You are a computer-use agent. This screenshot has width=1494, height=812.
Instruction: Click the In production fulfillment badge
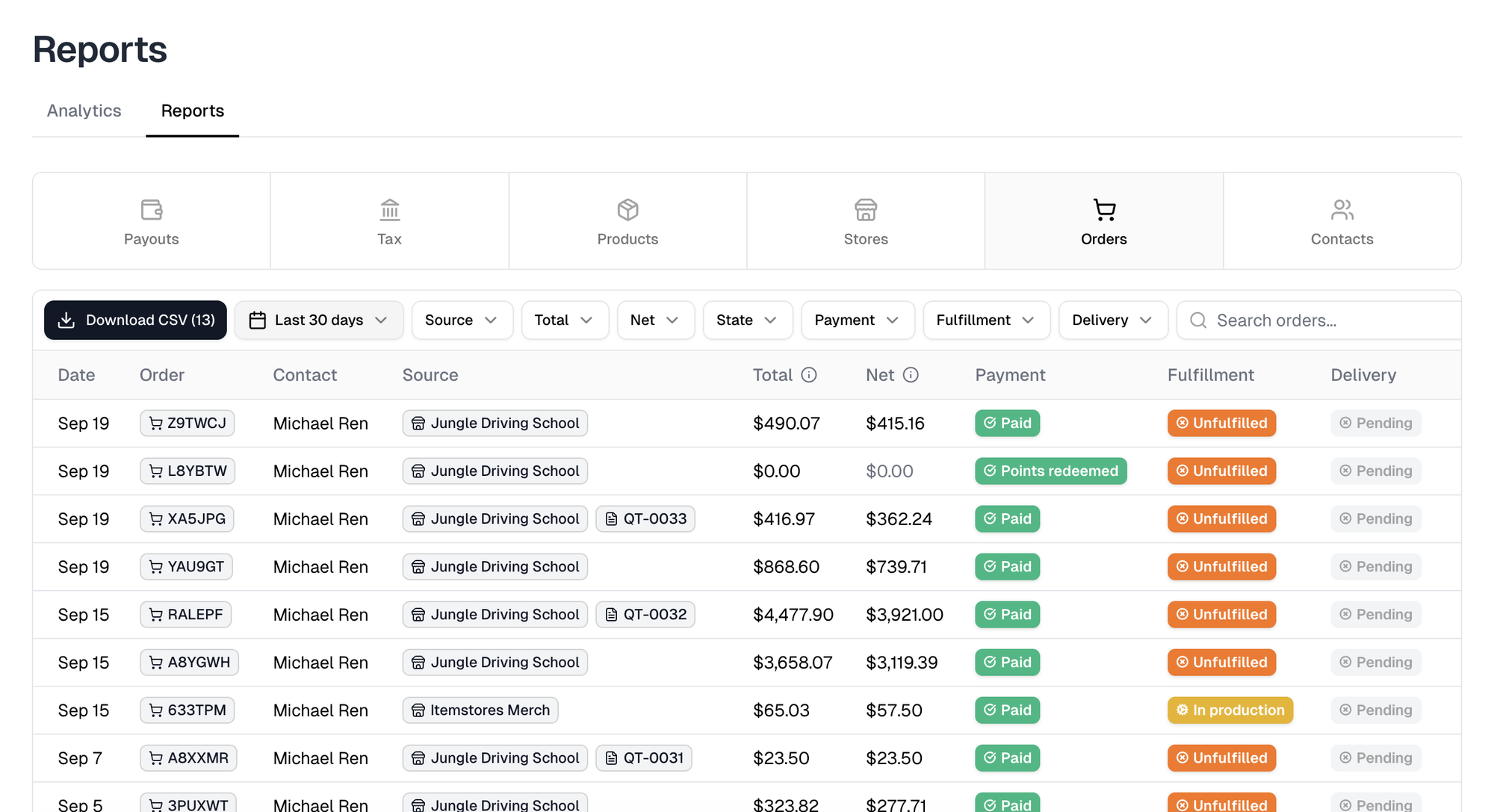point(1230,710)
